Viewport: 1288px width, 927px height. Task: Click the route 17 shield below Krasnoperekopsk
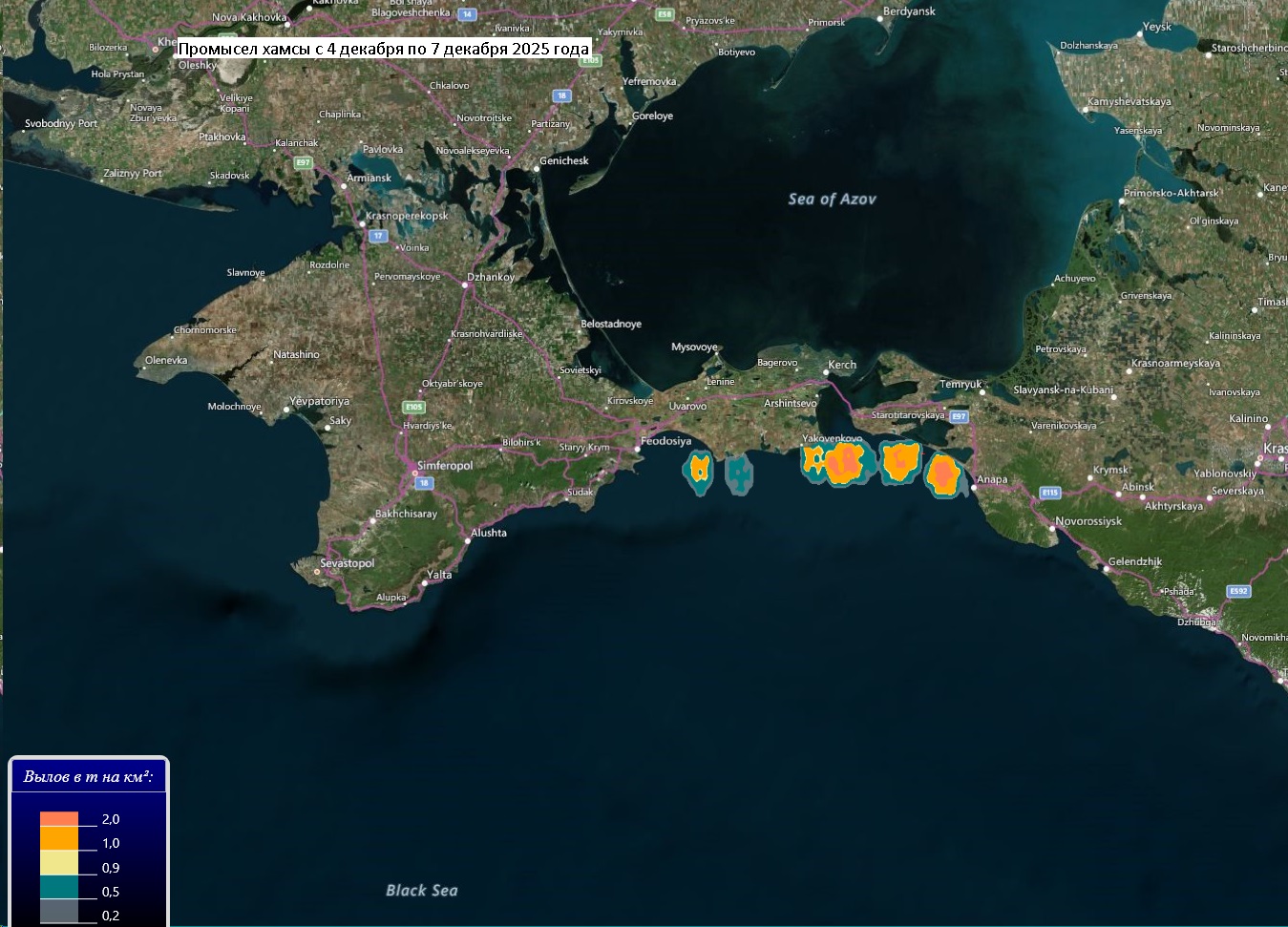click(378, 235)
